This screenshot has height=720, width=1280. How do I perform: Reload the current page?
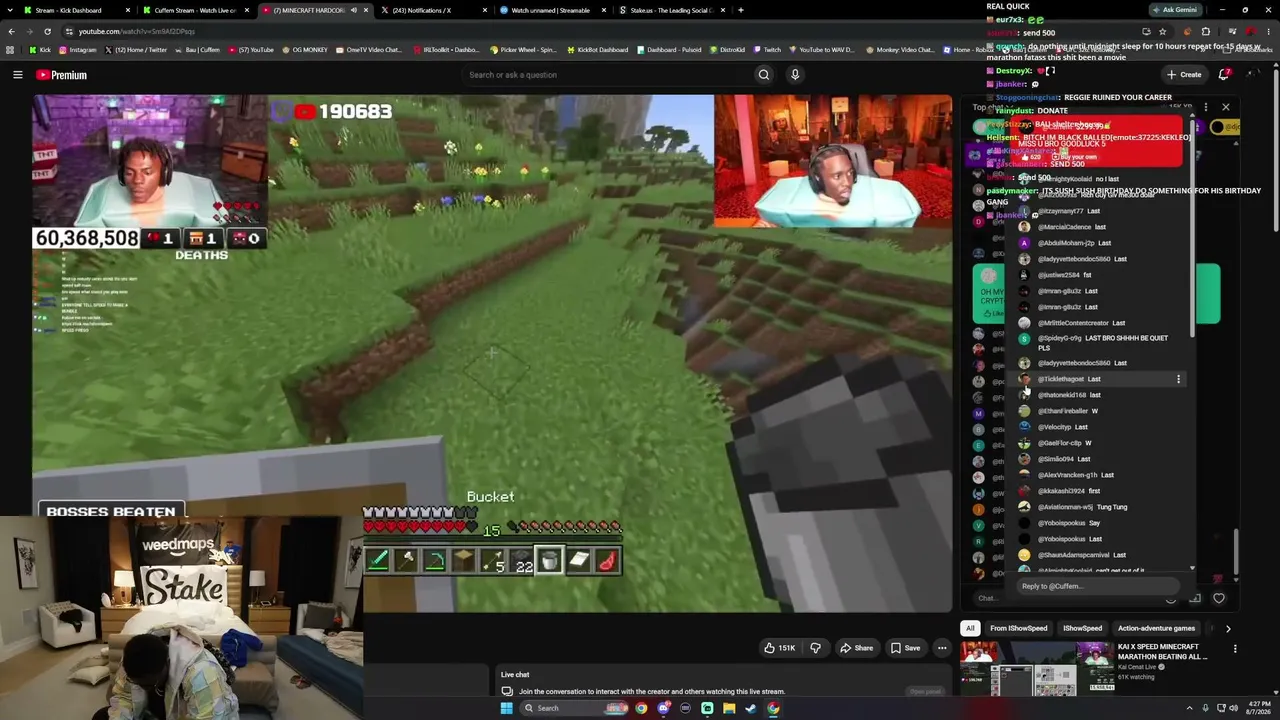pos(47,31)
